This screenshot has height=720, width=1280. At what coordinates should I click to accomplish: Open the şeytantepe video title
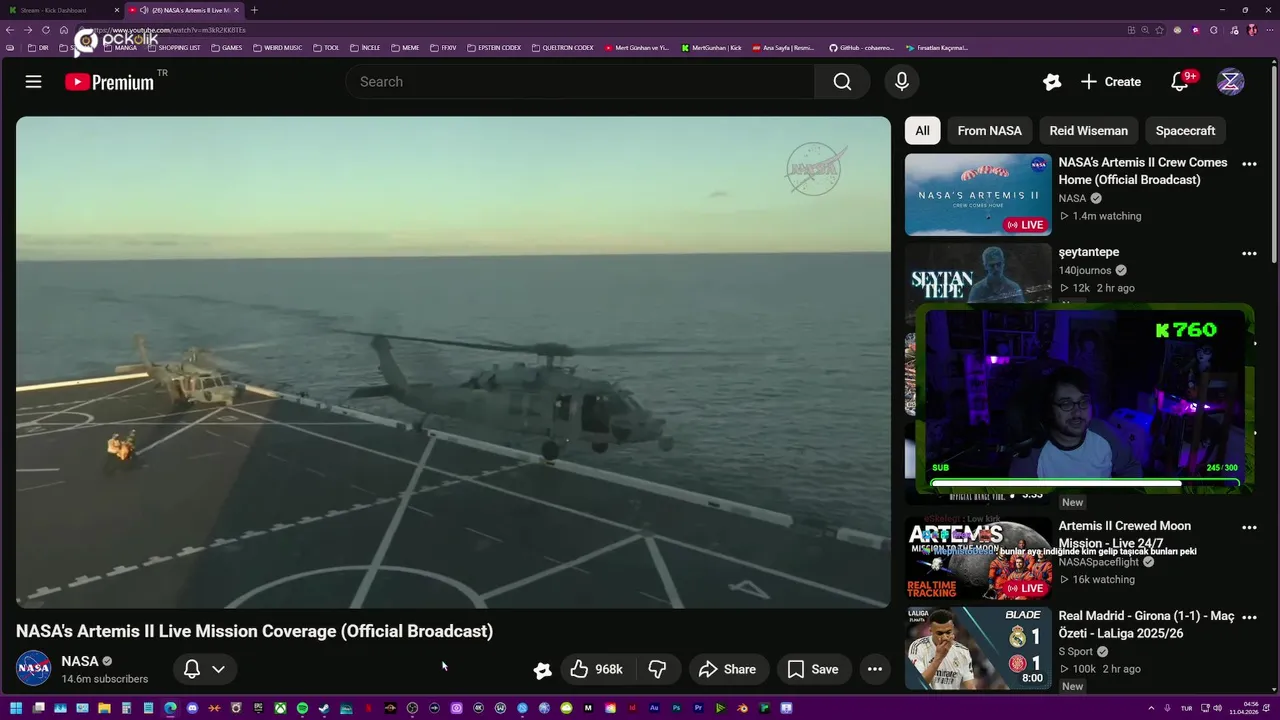[x=1089, y=252]
